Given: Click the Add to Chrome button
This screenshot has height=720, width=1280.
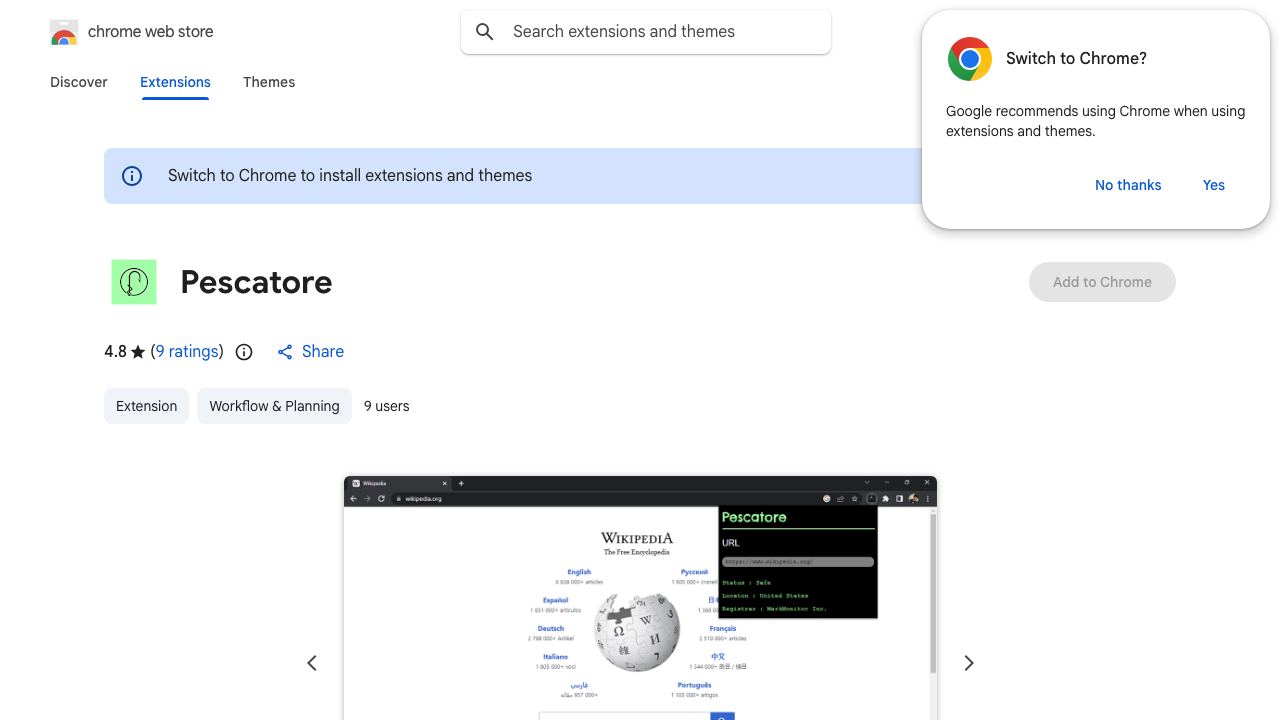Looking at the screenshot, I should coord(1102,282).
